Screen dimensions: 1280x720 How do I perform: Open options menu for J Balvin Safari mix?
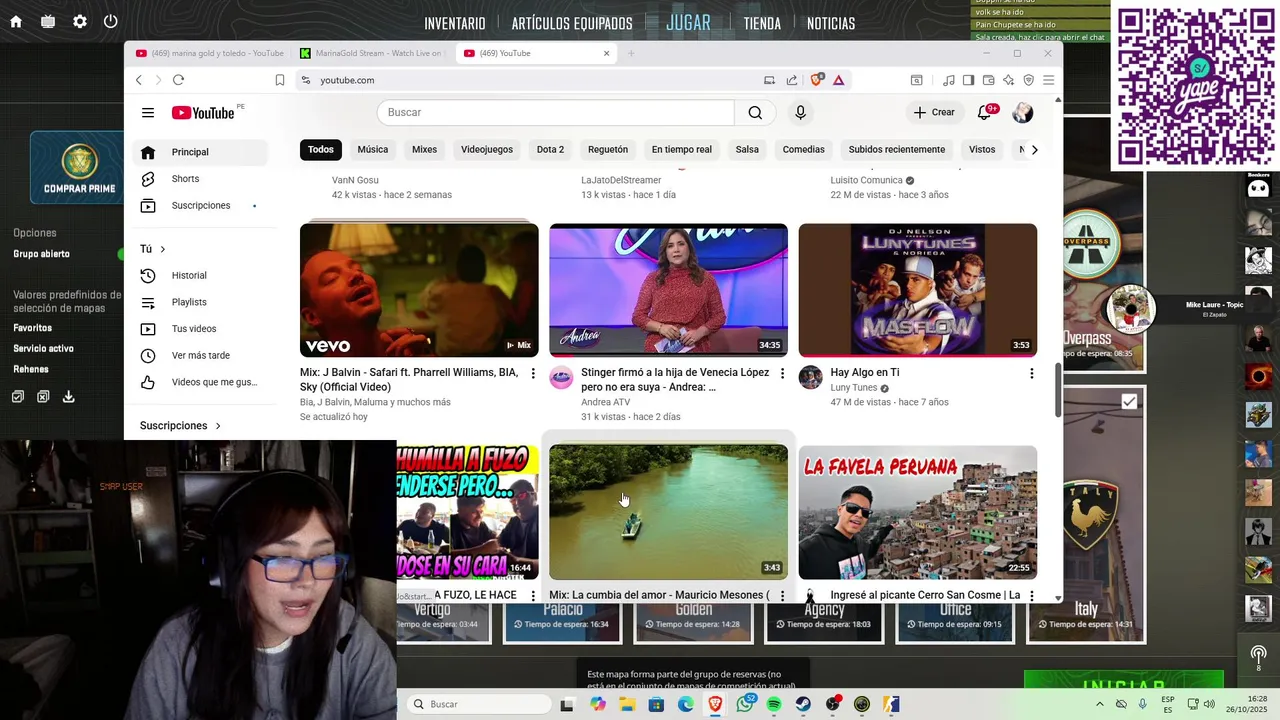coord(533,373)
